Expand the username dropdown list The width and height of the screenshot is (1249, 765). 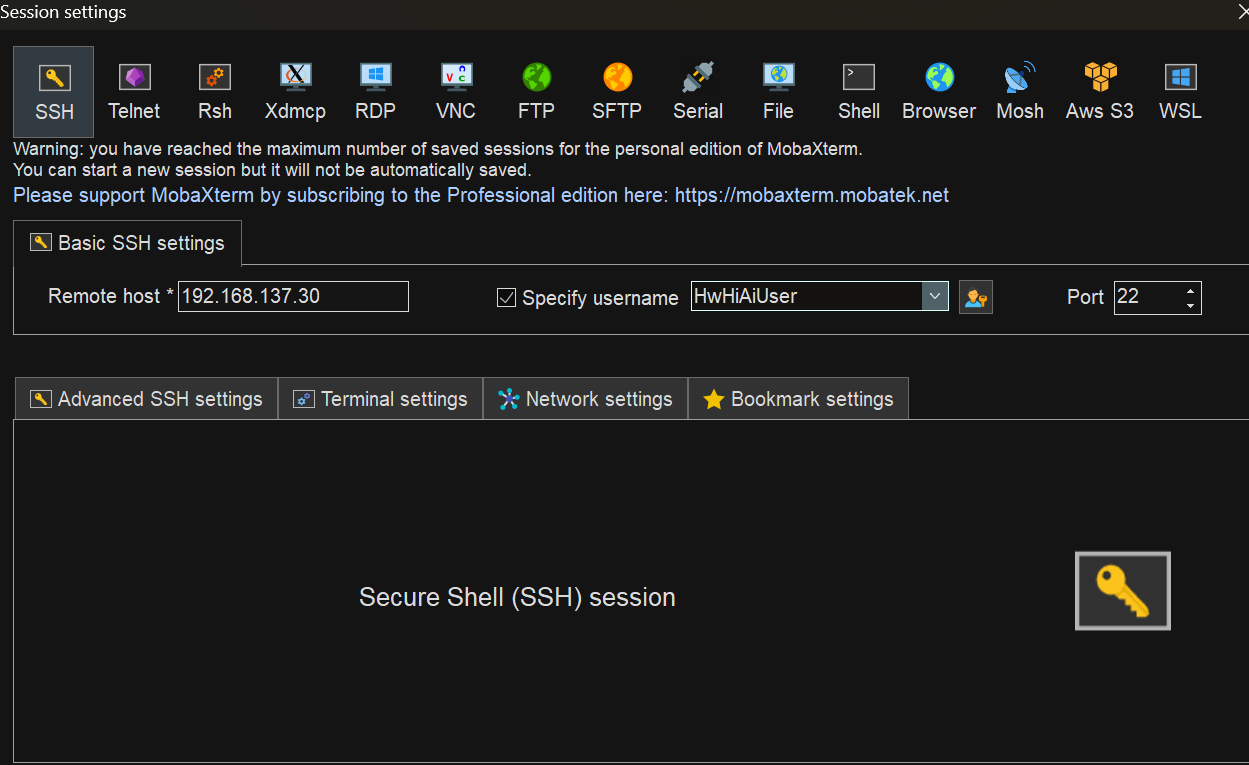click(935, 296)
